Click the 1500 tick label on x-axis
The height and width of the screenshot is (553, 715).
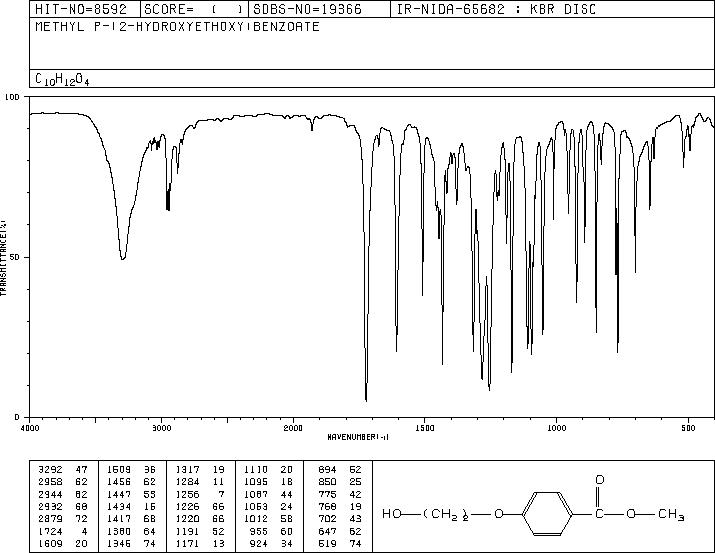click(425, 428)
